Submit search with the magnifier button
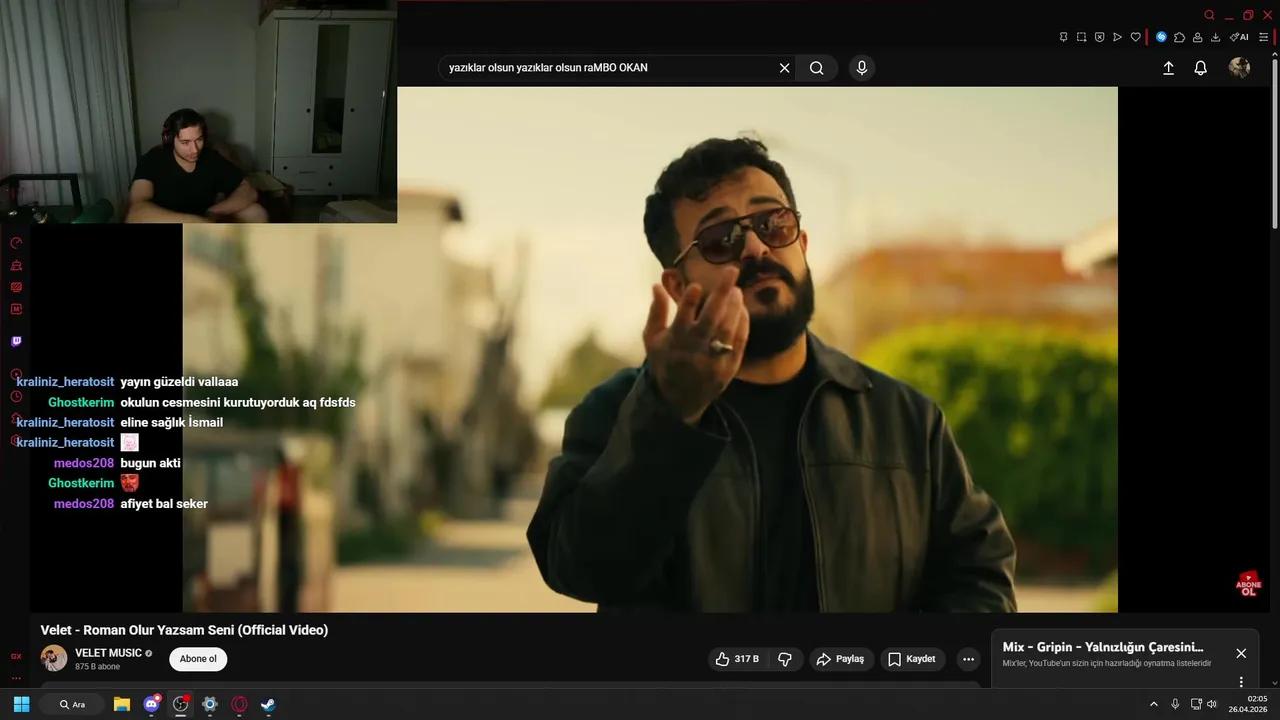 pos(817,68)
